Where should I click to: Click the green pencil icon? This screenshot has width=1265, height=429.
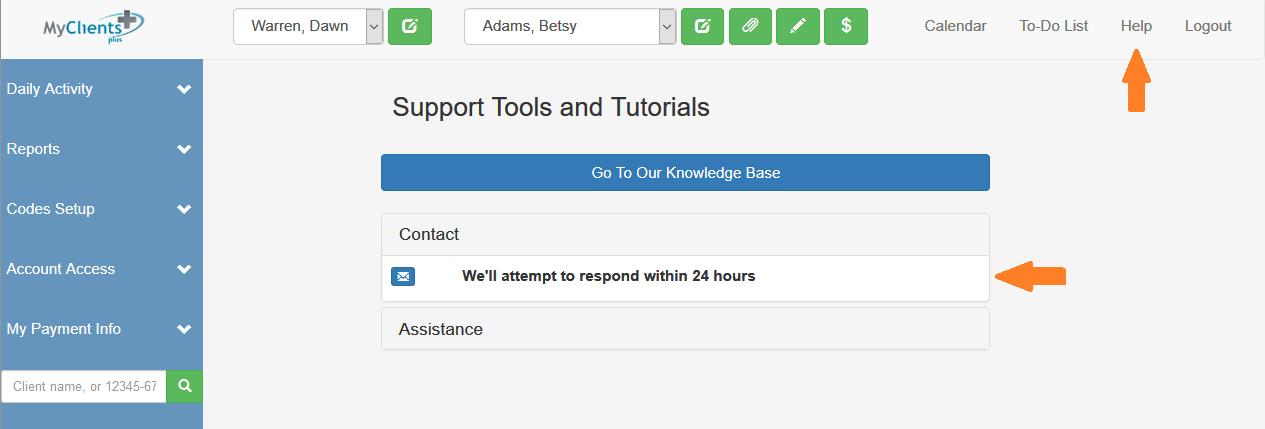tap(798, 27)
